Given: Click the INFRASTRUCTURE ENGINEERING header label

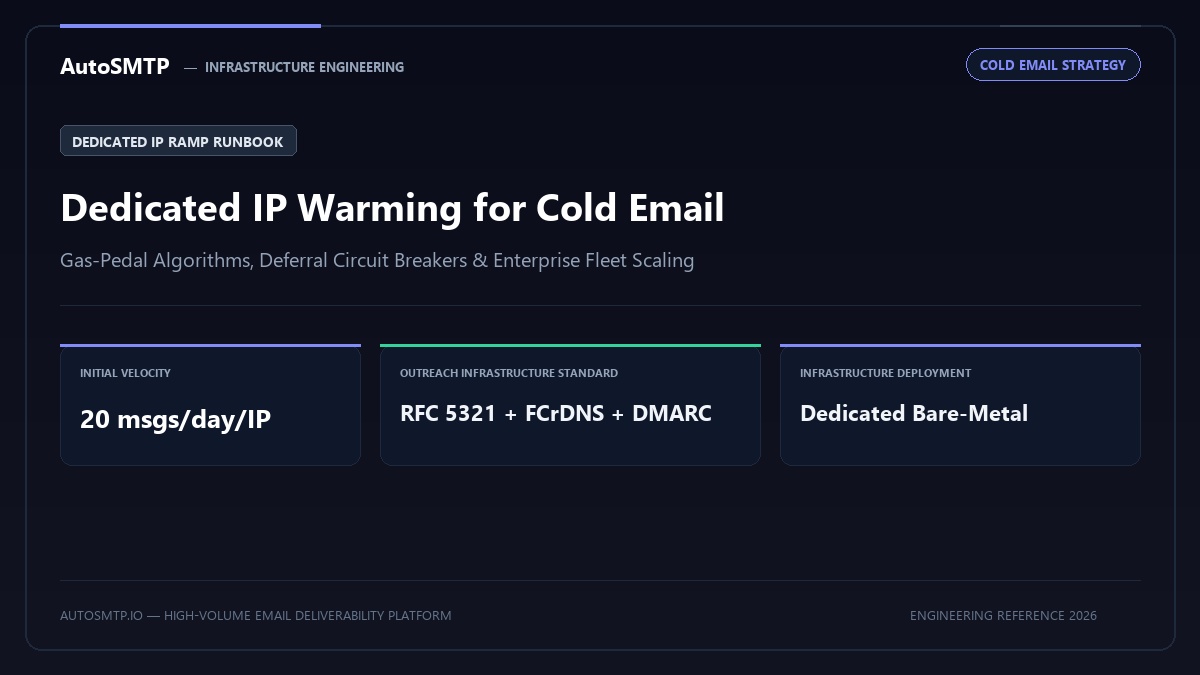Looking at the screenshot, I should click(304, 67).
